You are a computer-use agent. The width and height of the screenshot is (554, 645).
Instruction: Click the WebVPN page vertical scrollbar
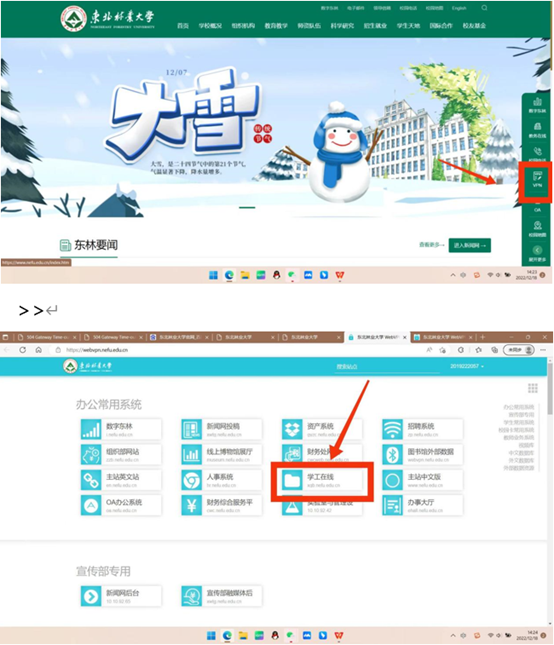550,492
